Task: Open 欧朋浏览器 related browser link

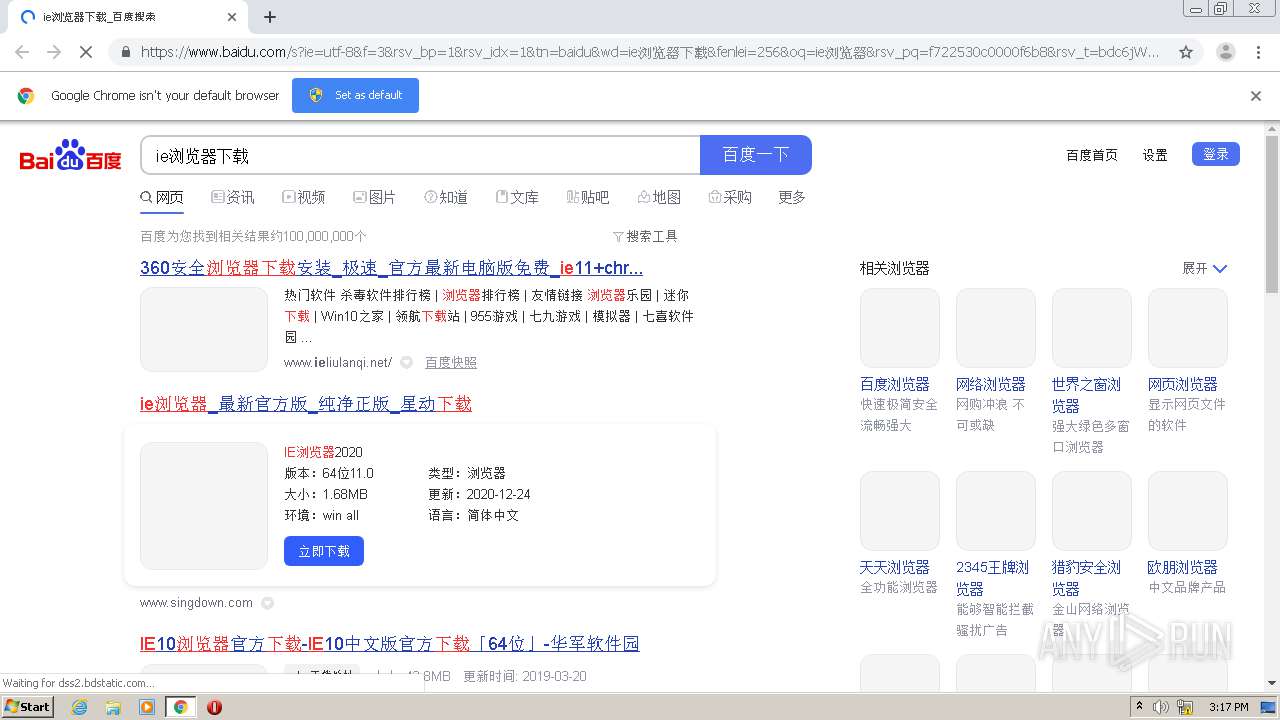Action: pyautogui.click(x=1183, y=567)
